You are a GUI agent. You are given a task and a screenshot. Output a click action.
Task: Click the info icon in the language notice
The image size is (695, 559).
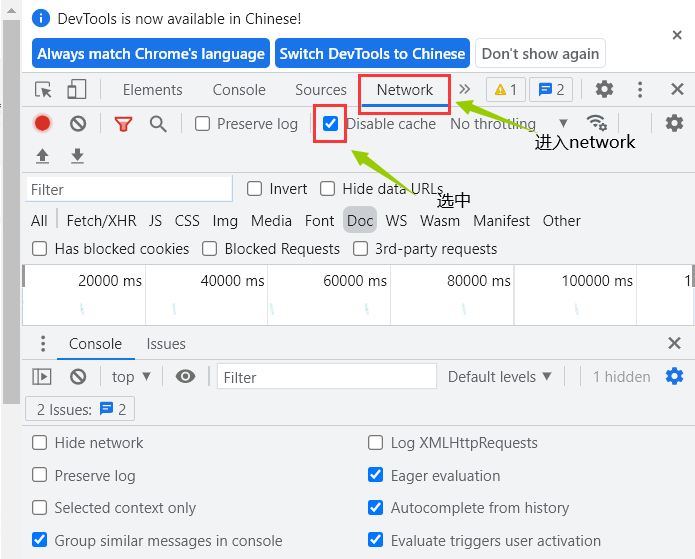click(x=41, y=18)
